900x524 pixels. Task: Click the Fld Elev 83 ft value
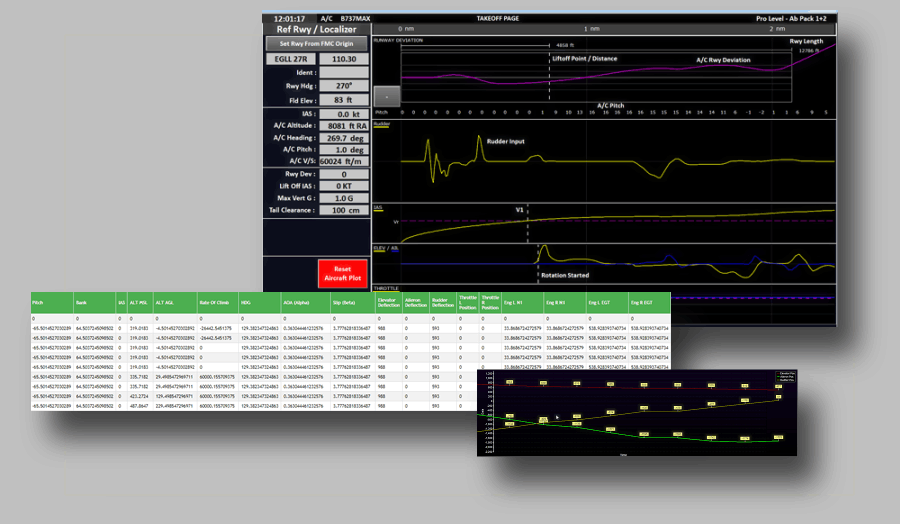pyautogui.click(x=343, y=100)
